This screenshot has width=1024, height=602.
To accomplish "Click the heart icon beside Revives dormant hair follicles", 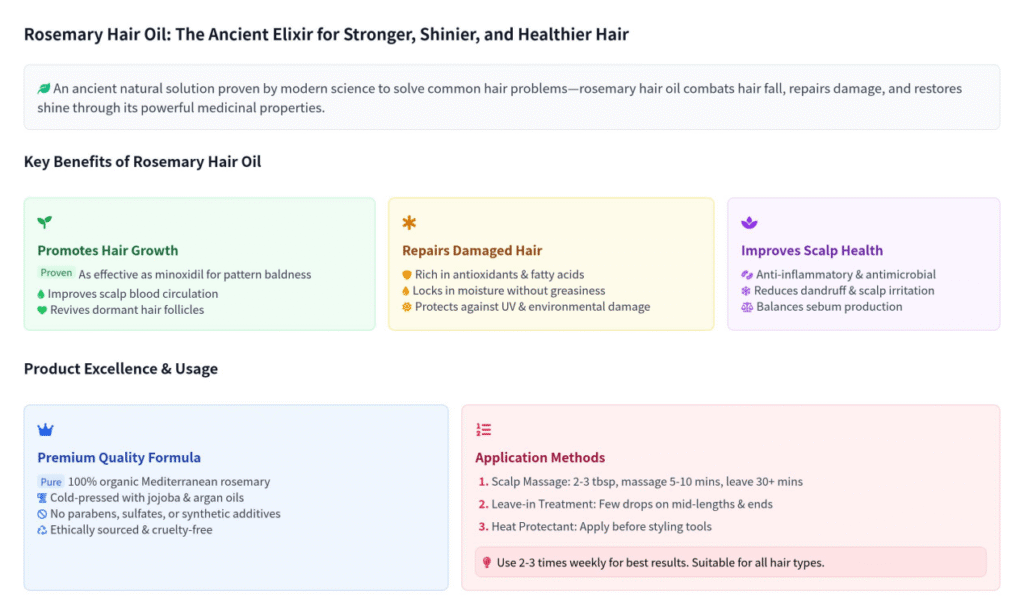I will 43,310.
